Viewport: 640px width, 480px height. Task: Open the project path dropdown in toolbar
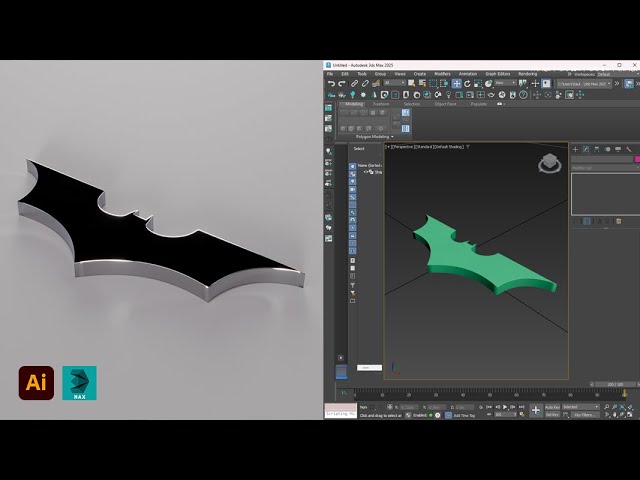coord(584,84)
